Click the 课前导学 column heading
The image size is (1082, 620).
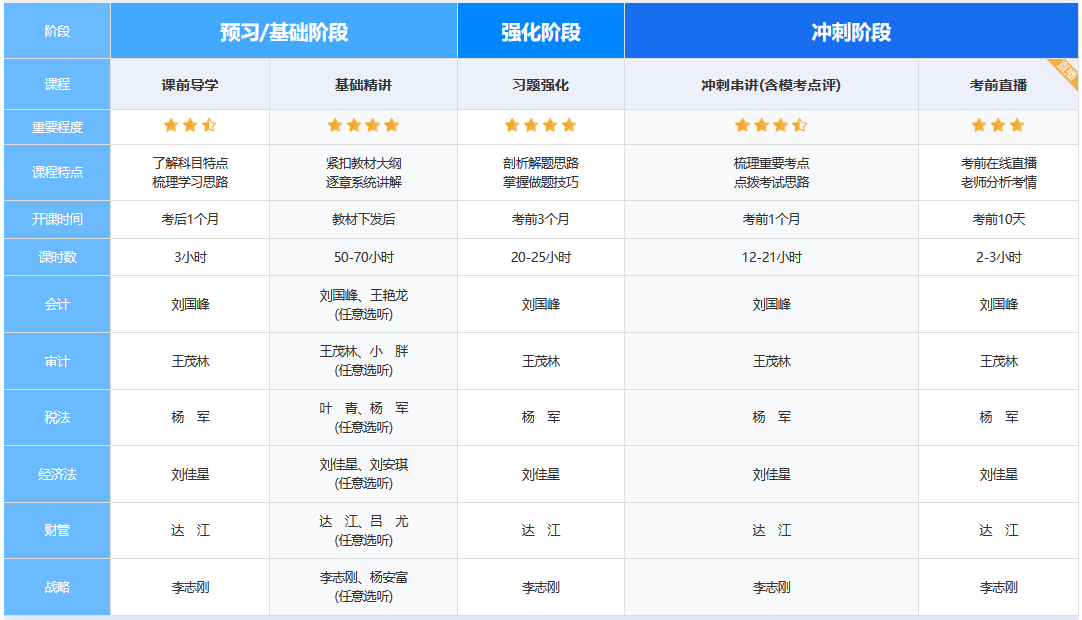click(190, 85)
